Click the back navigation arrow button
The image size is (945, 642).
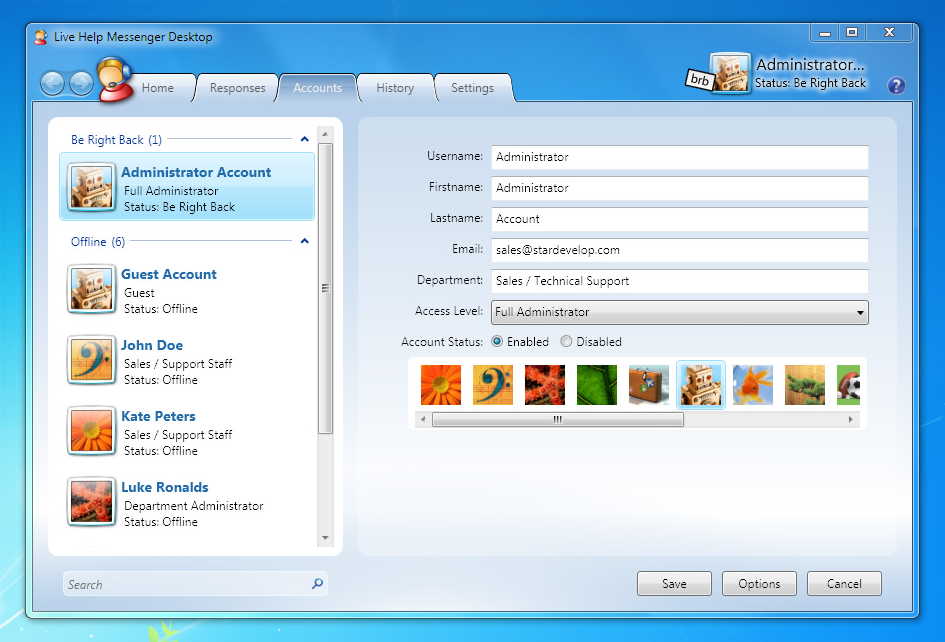pos(53,84)
